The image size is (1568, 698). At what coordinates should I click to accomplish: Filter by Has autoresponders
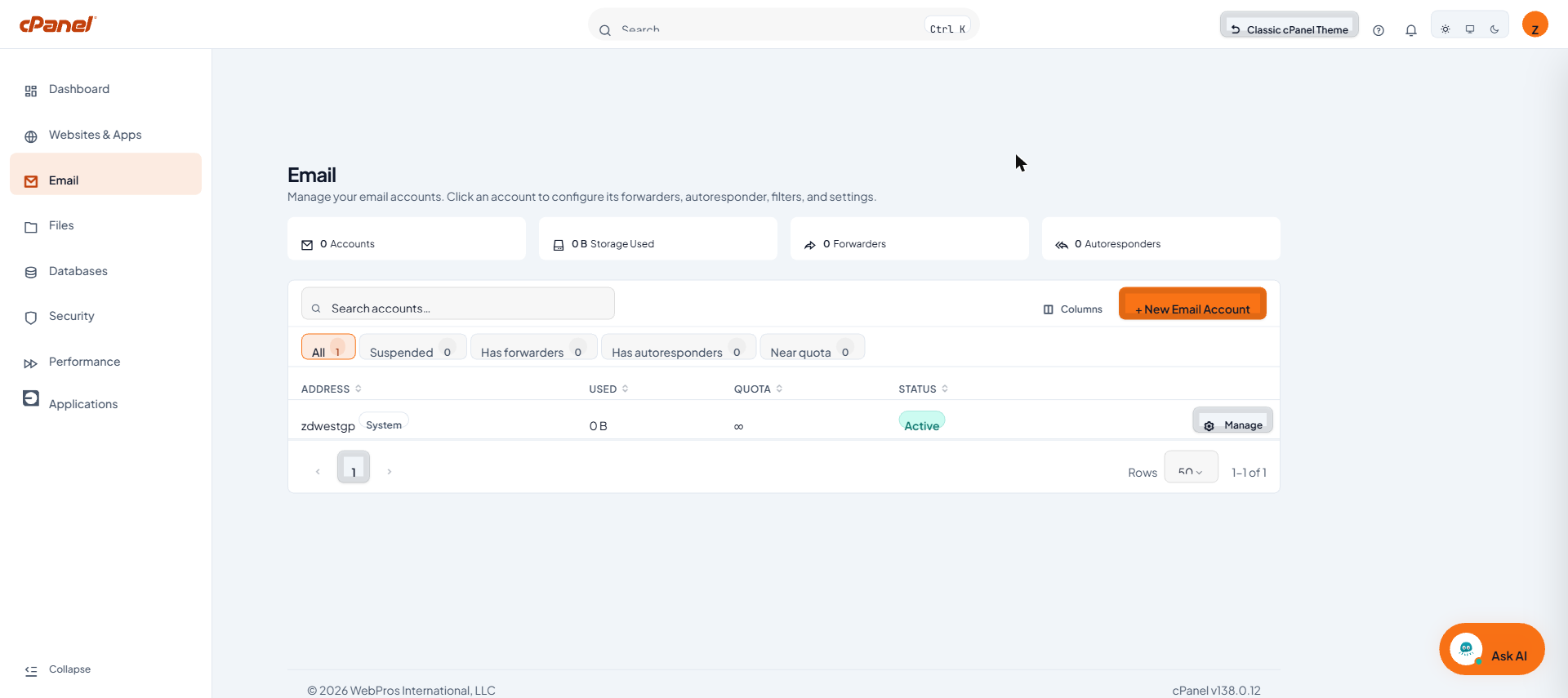click(679, 347)
